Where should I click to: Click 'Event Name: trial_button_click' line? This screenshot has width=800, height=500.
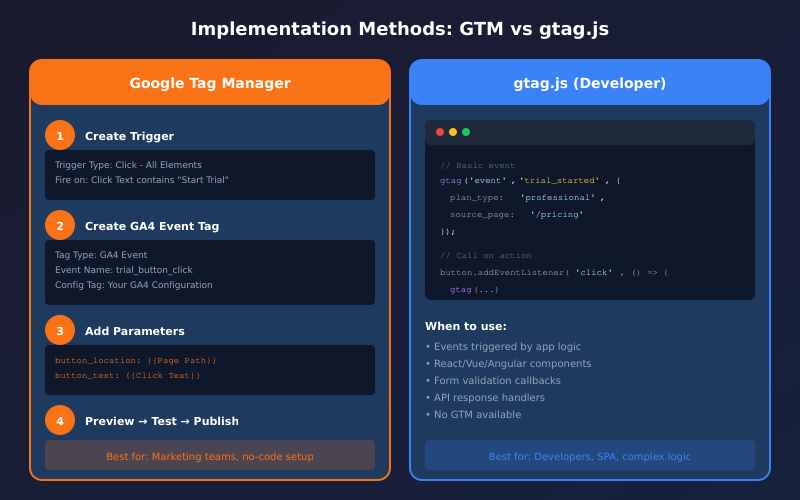[124, 269]
